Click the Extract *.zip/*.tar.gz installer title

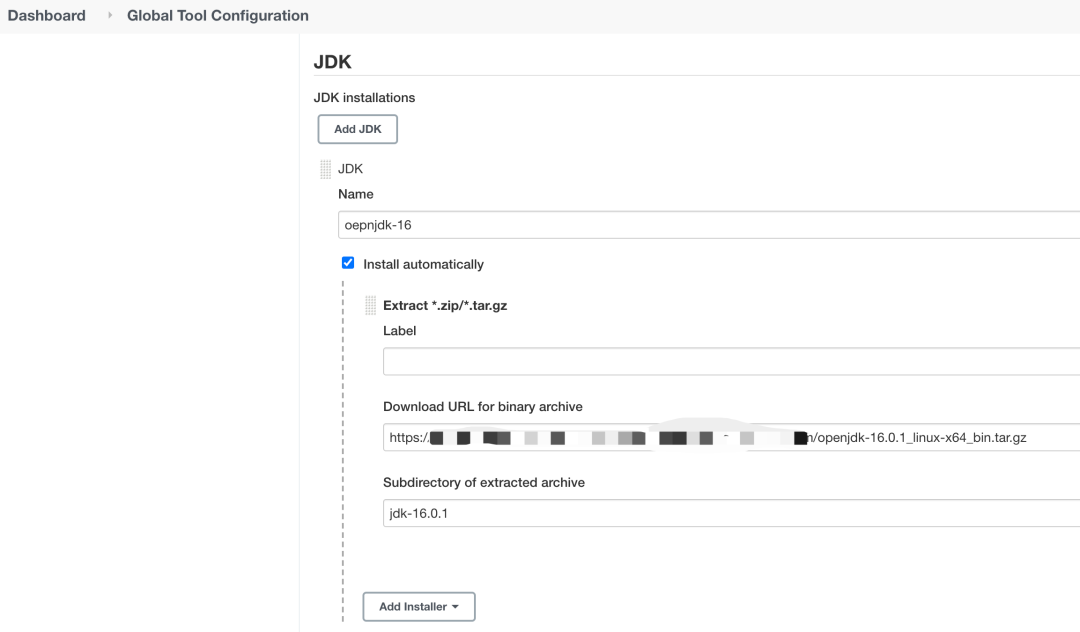[445, 306]
